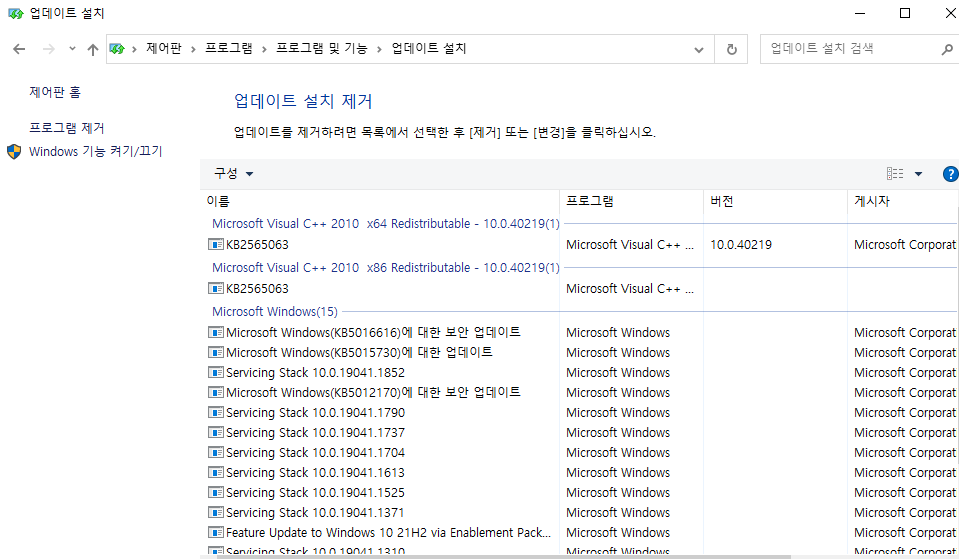
Task: Collapse the Visual C++ 2010 x86 group
Action: 386,268
